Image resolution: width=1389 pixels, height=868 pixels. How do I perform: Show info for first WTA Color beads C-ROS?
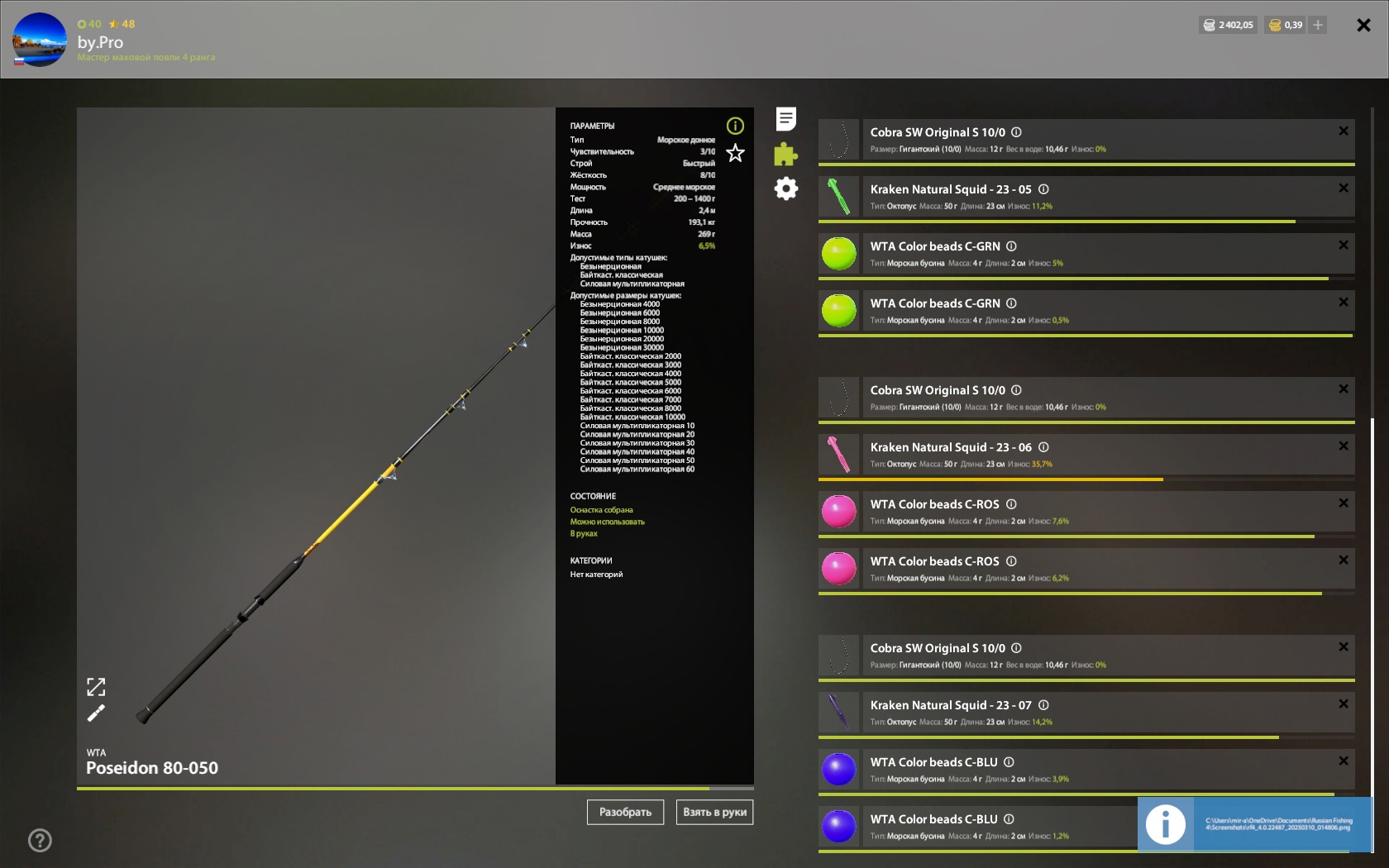point(1011,504)
